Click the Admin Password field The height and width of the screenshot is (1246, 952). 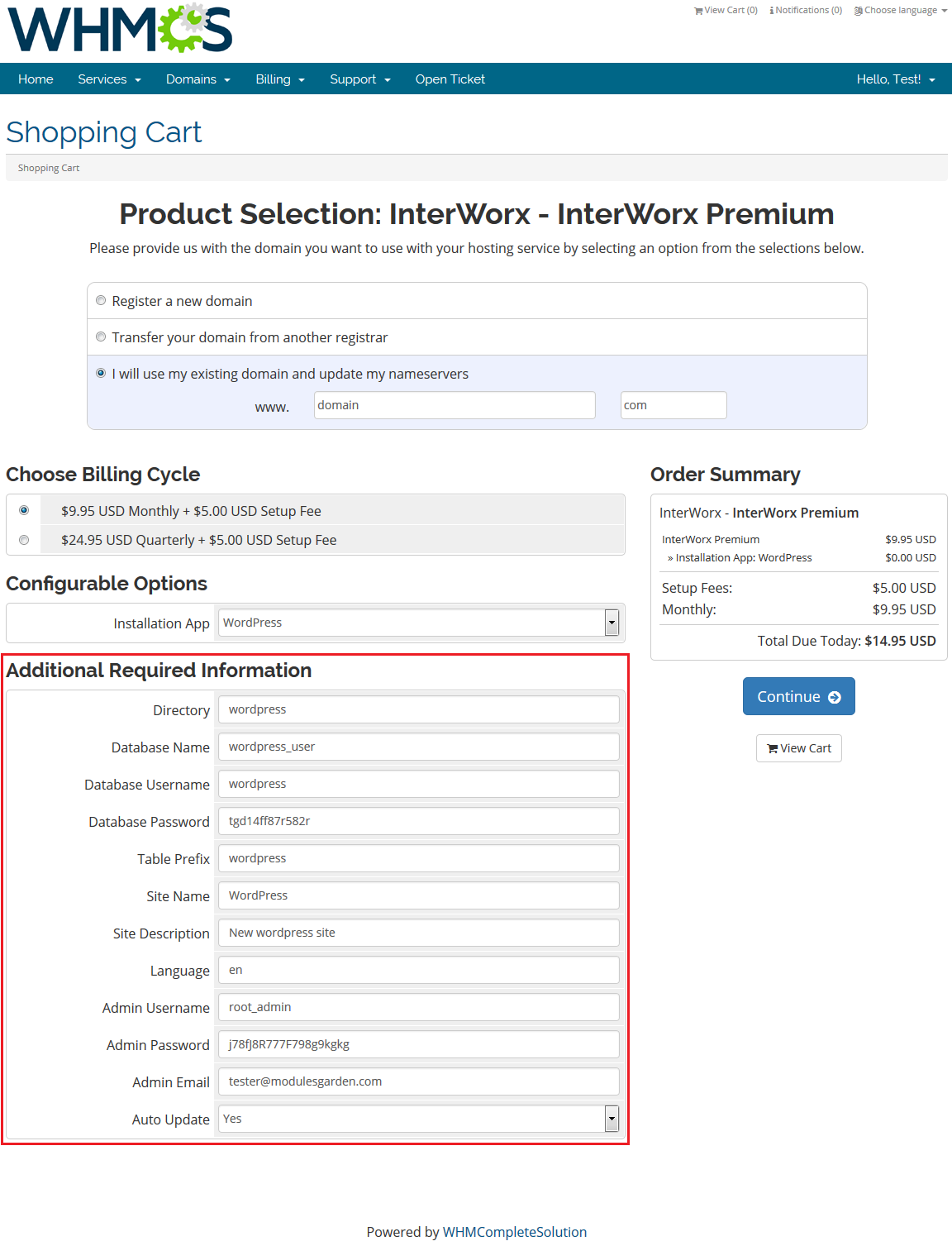(419, 1044)
